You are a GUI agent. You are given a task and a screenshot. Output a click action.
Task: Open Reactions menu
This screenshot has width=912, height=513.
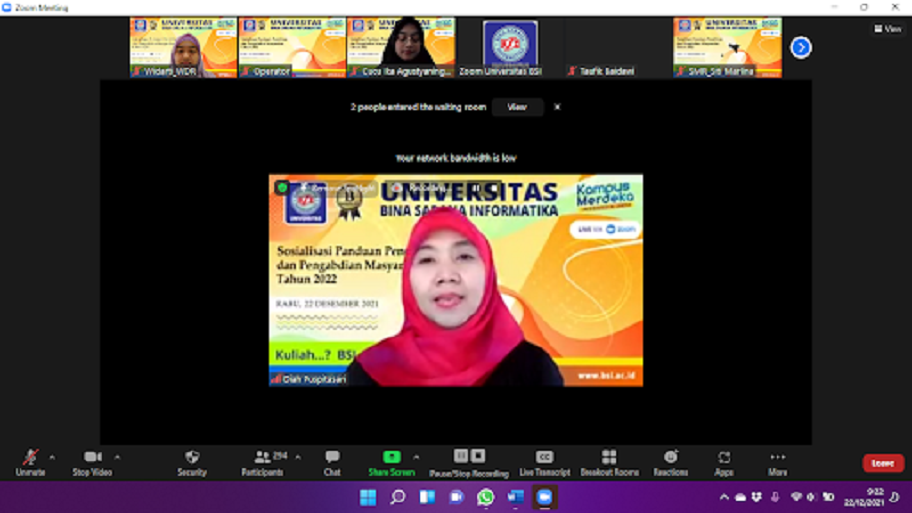coord(671,463)
